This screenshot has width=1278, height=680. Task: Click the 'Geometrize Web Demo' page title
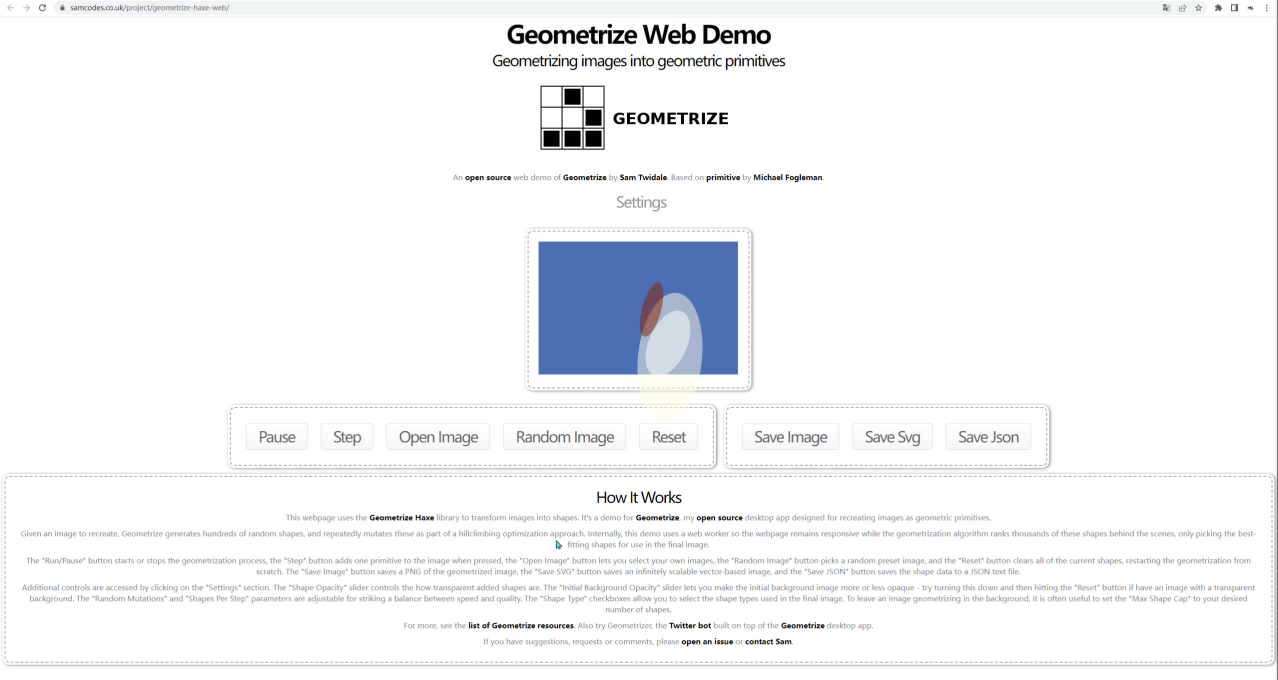(x=639, y=35)
